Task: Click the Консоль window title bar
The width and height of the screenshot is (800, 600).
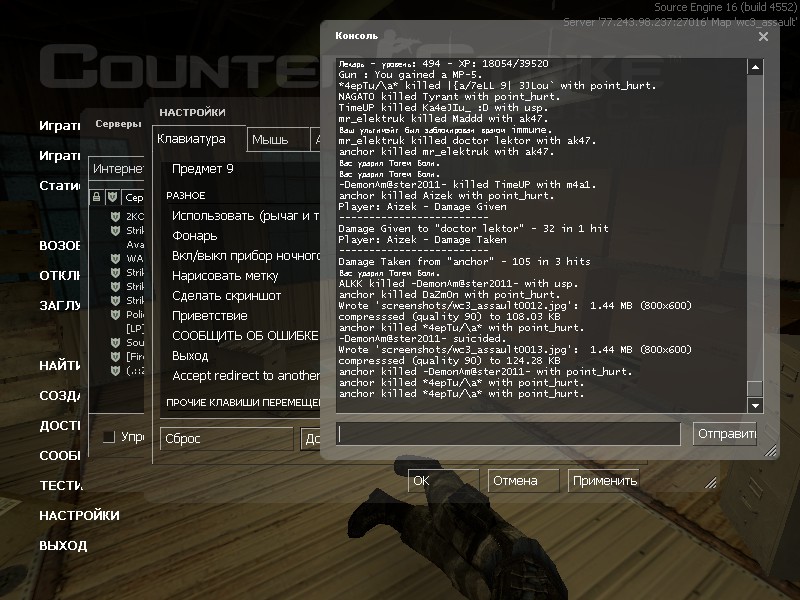Action: point(541,36)
